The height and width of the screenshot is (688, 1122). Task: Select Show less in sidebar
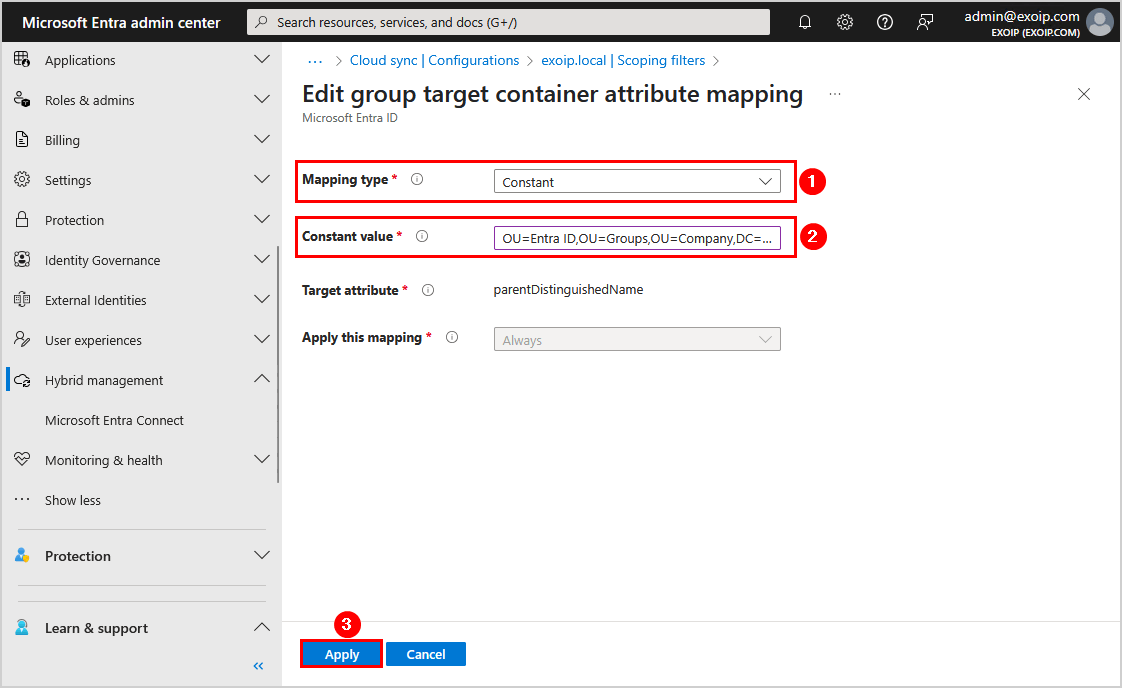72,500
